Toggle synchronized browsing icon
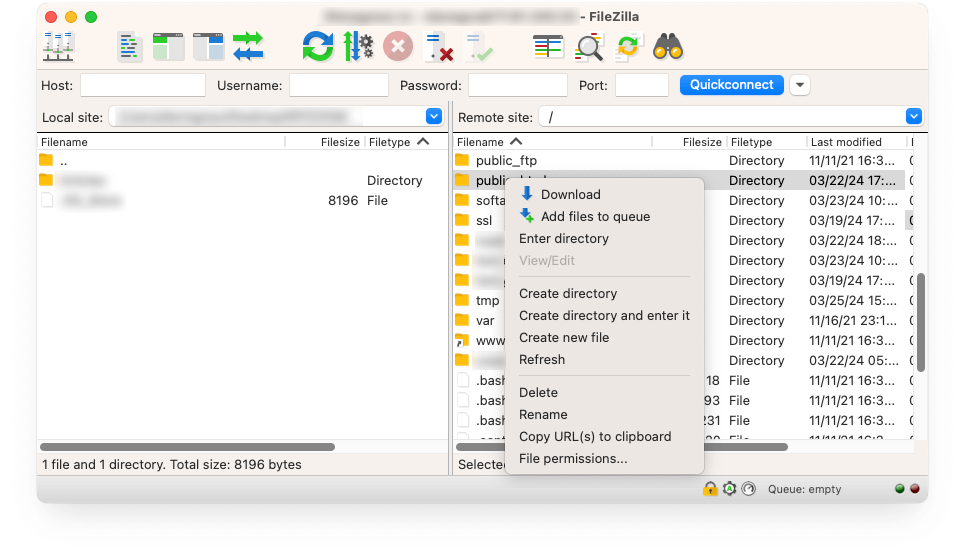 pyautogui.click(x=628, y=47)
